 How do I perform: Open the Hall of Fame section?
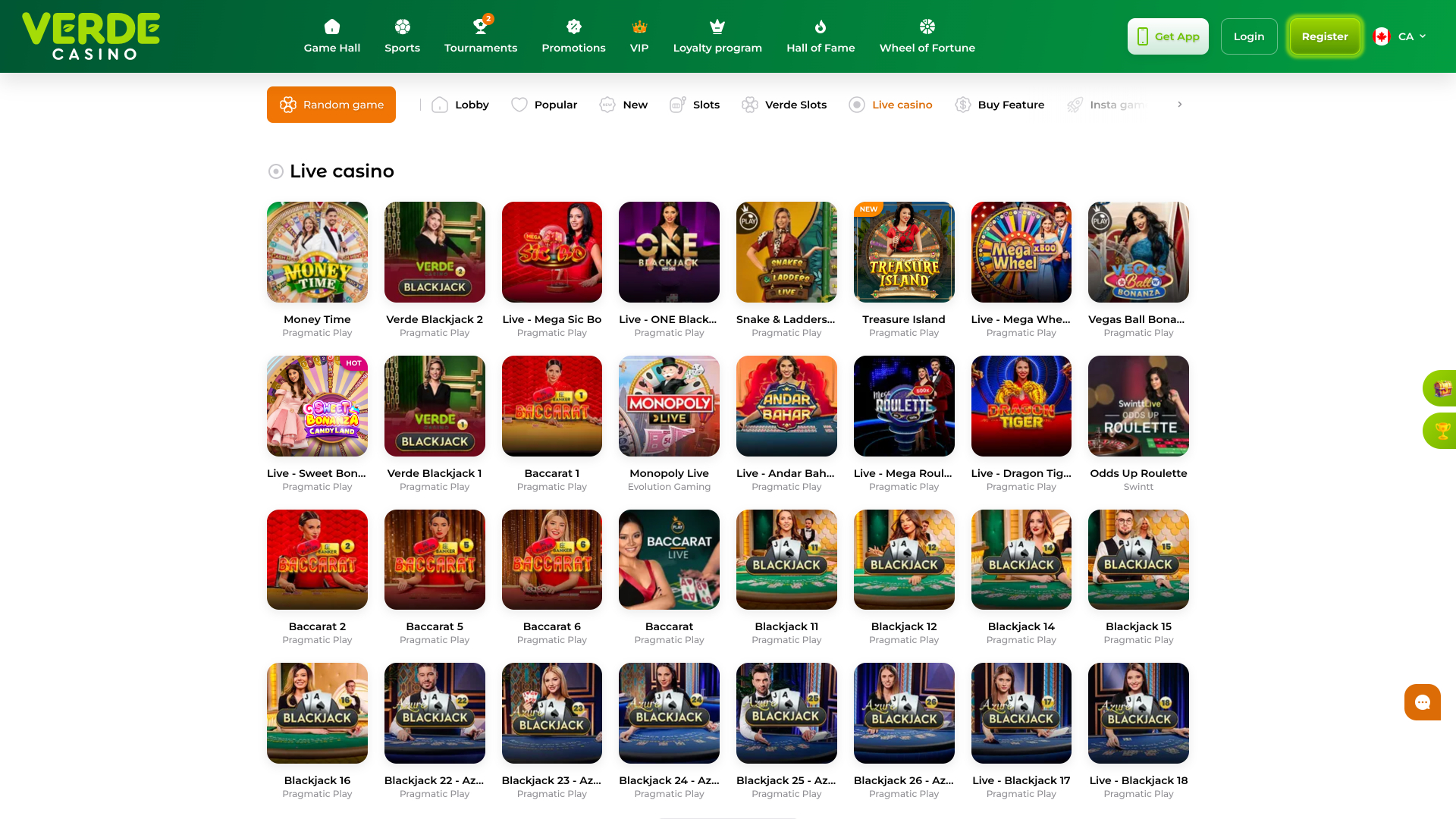820,36
